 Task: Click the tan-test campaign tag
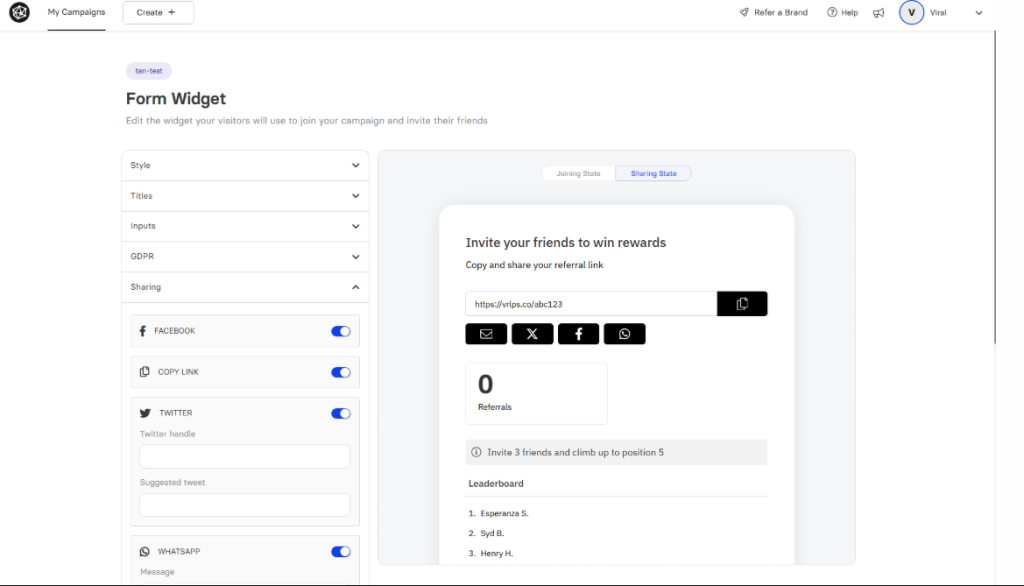click(148, 71)
